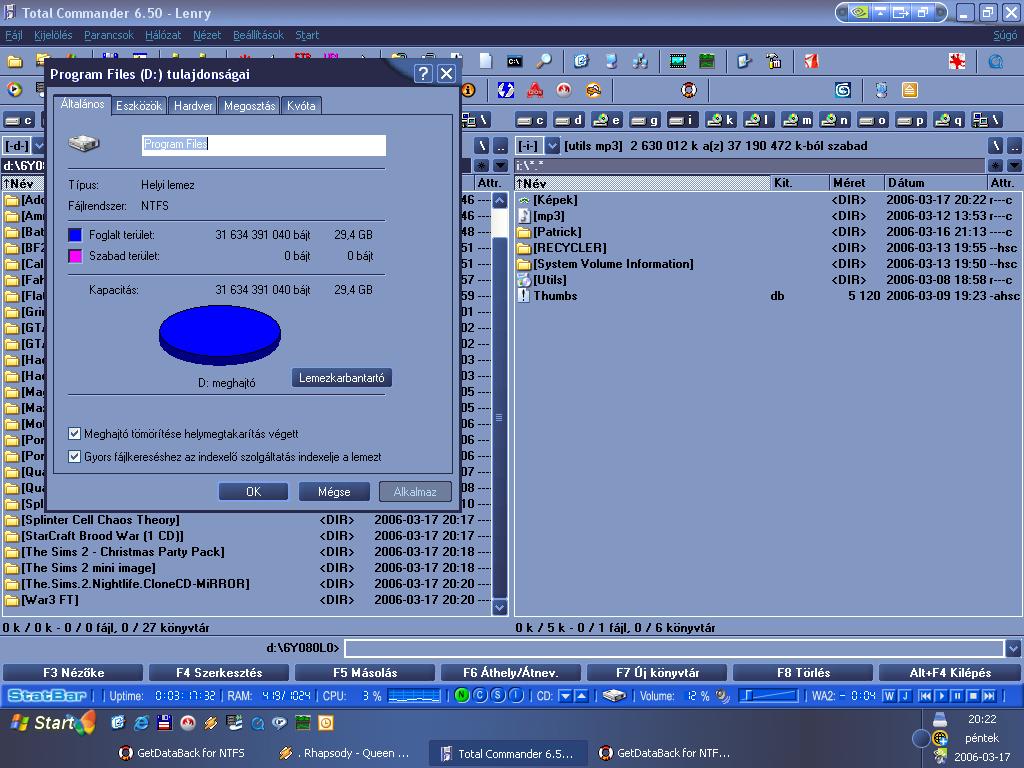Switch to Megosztás tab
1024x768 pixels.
(x=249, y=106)
